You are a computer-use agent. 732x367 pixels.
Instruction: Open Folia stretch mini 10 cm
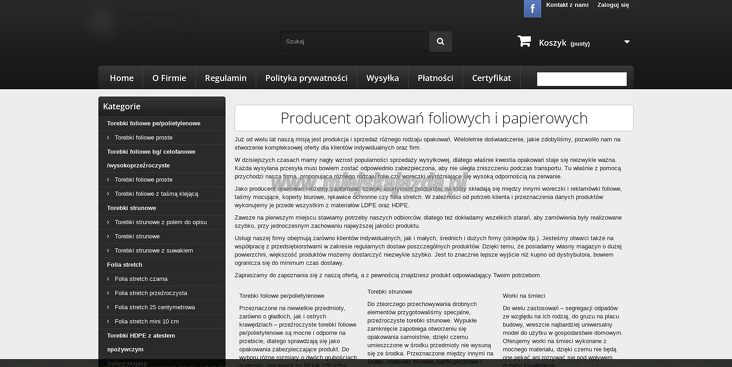point(147,322)
